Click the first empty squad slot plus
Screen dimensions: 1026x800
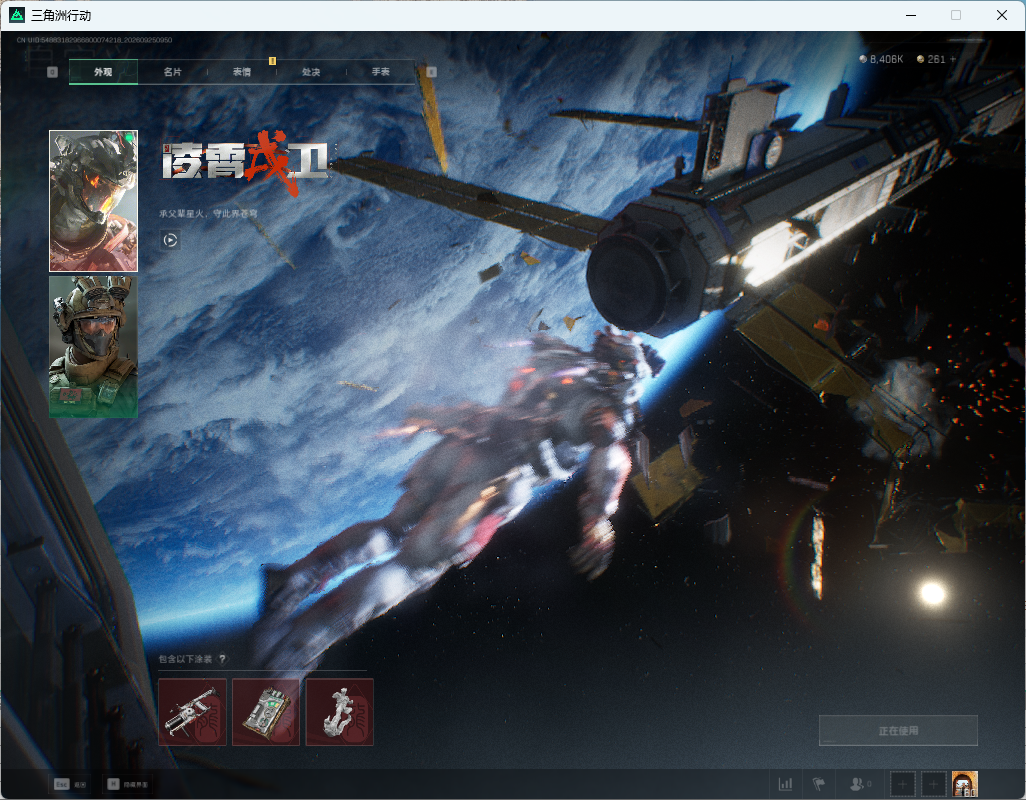[902, 784]
